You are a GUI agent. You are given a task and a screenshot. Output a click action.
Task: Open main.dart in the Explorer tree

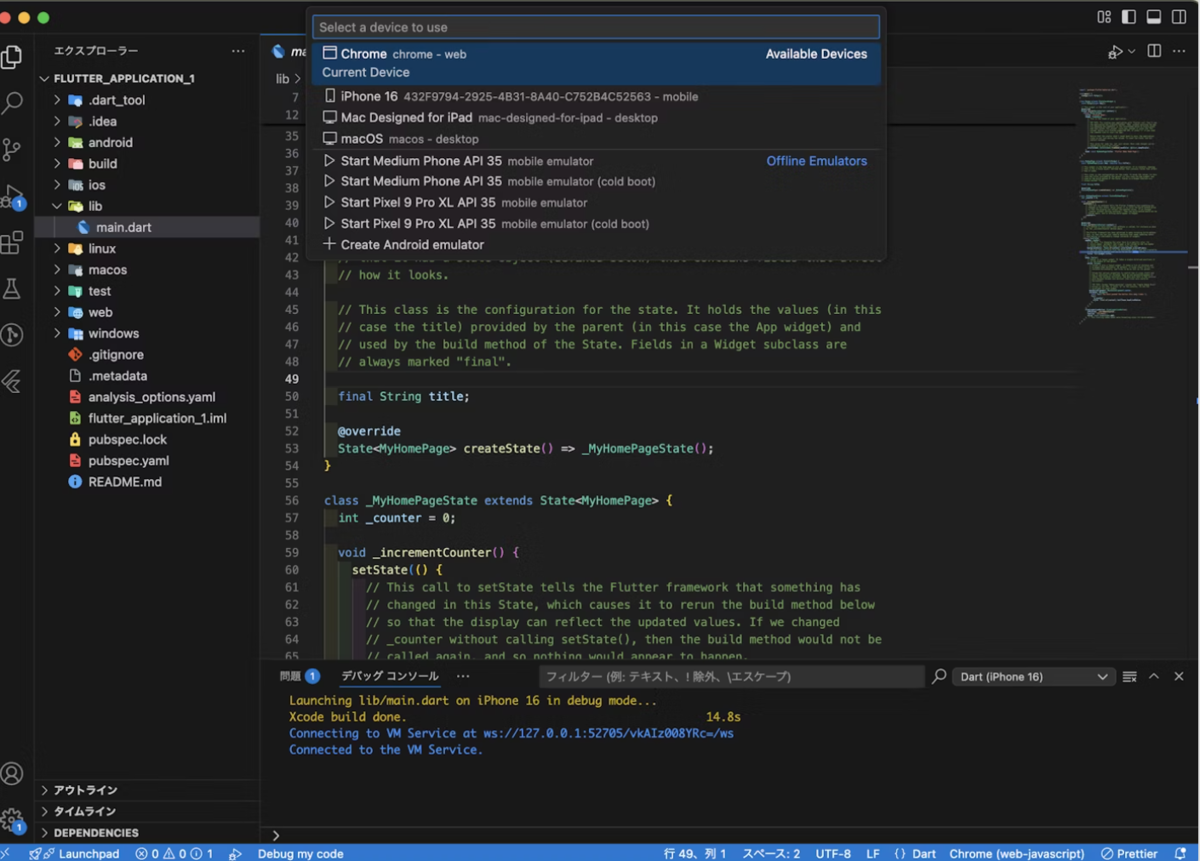[147, 227]
